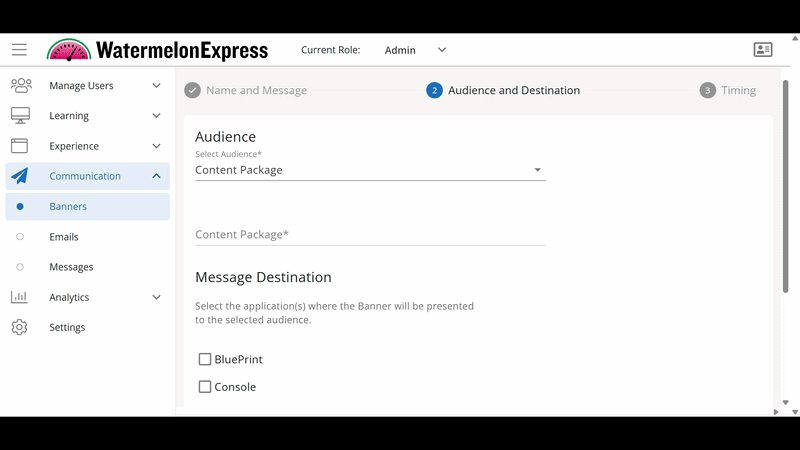The image size is (800, 450).
Task: Click the WatermelonExpress logo
Action: point(157,50)
